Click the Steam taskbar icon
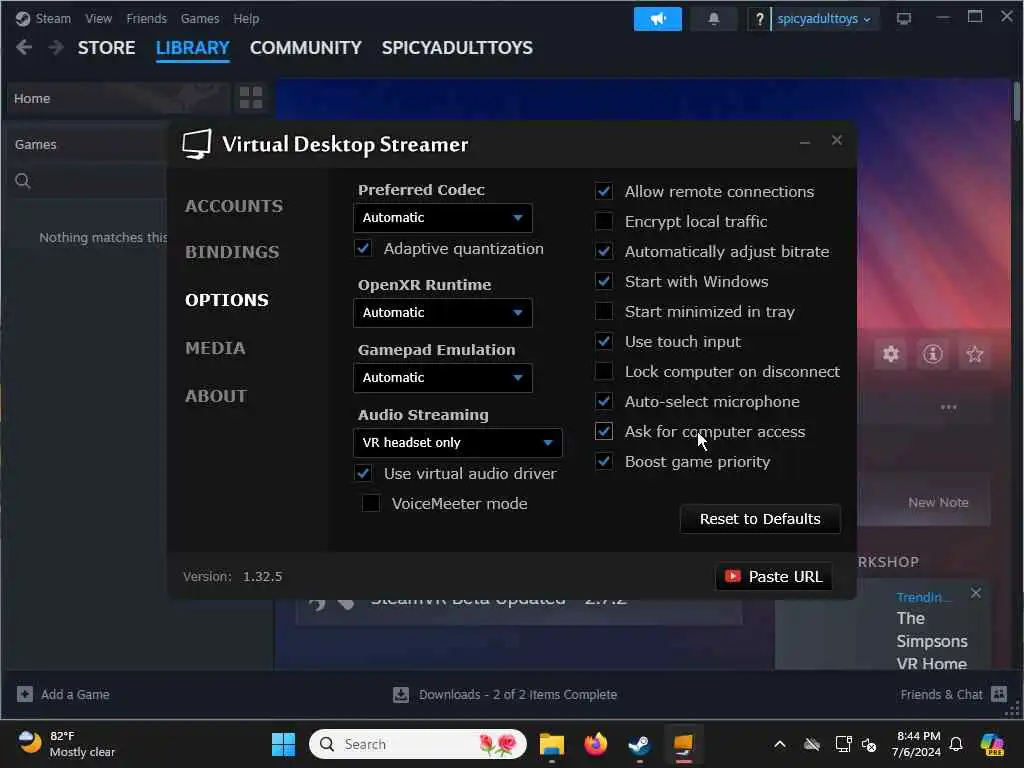The width and height of the screenshot is (1024, 768). [639, 744]
